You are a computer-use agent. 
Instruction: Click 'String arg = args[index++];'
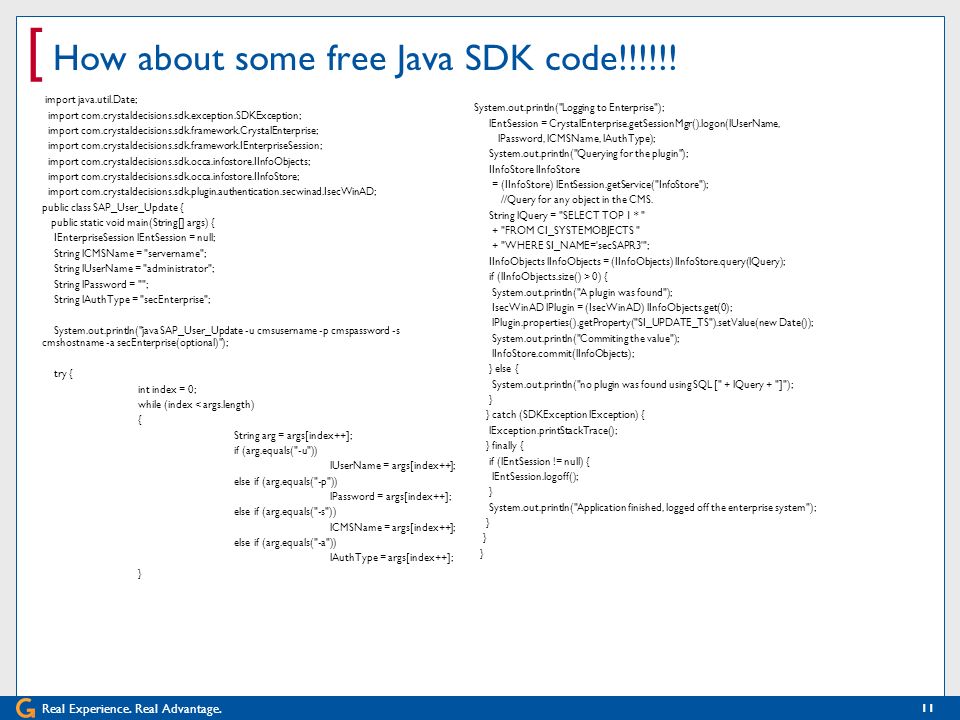point(293,435)
